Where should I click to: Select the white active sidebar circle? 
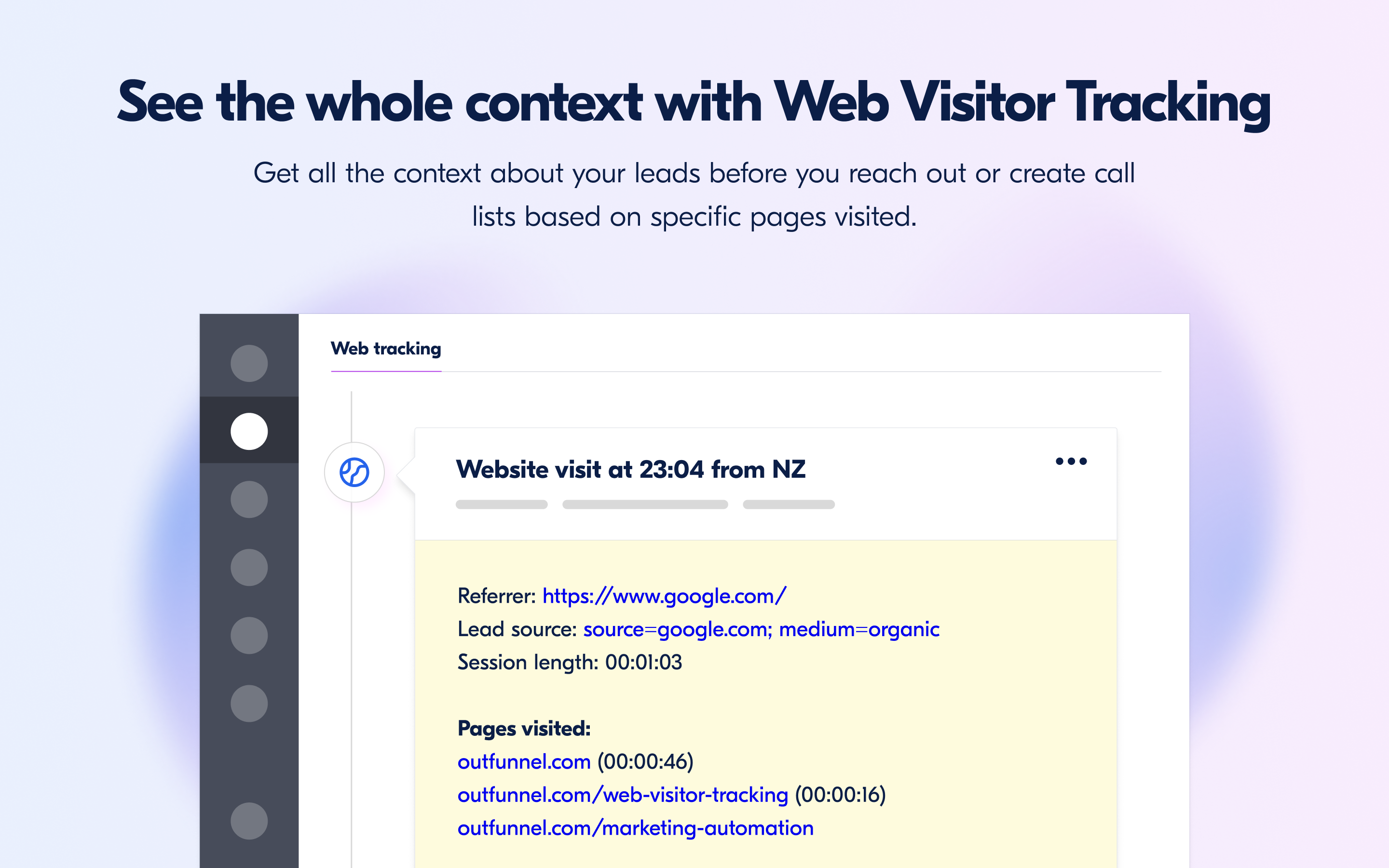click(249, 431)
